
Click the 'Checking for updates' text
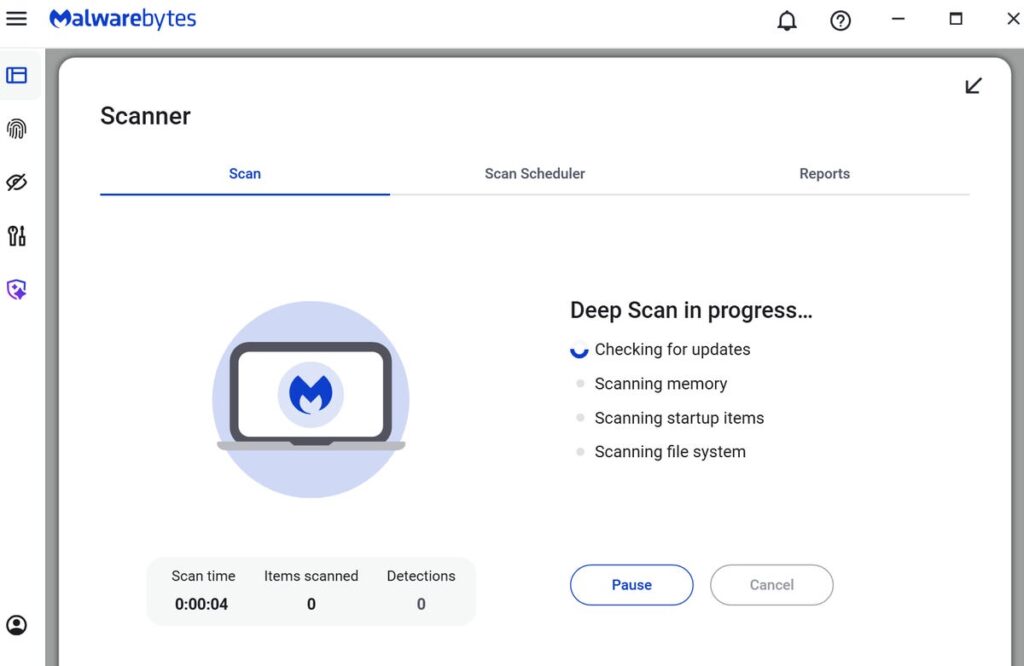pos(673,349)
